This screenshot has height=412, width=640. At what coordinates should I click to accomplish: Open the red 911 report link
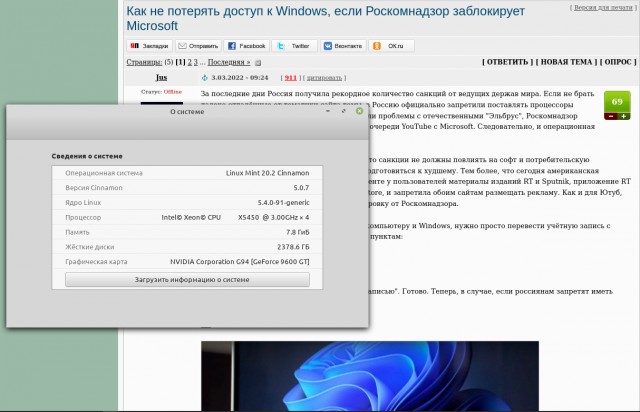pyautogui.click(x=291, y=78)
